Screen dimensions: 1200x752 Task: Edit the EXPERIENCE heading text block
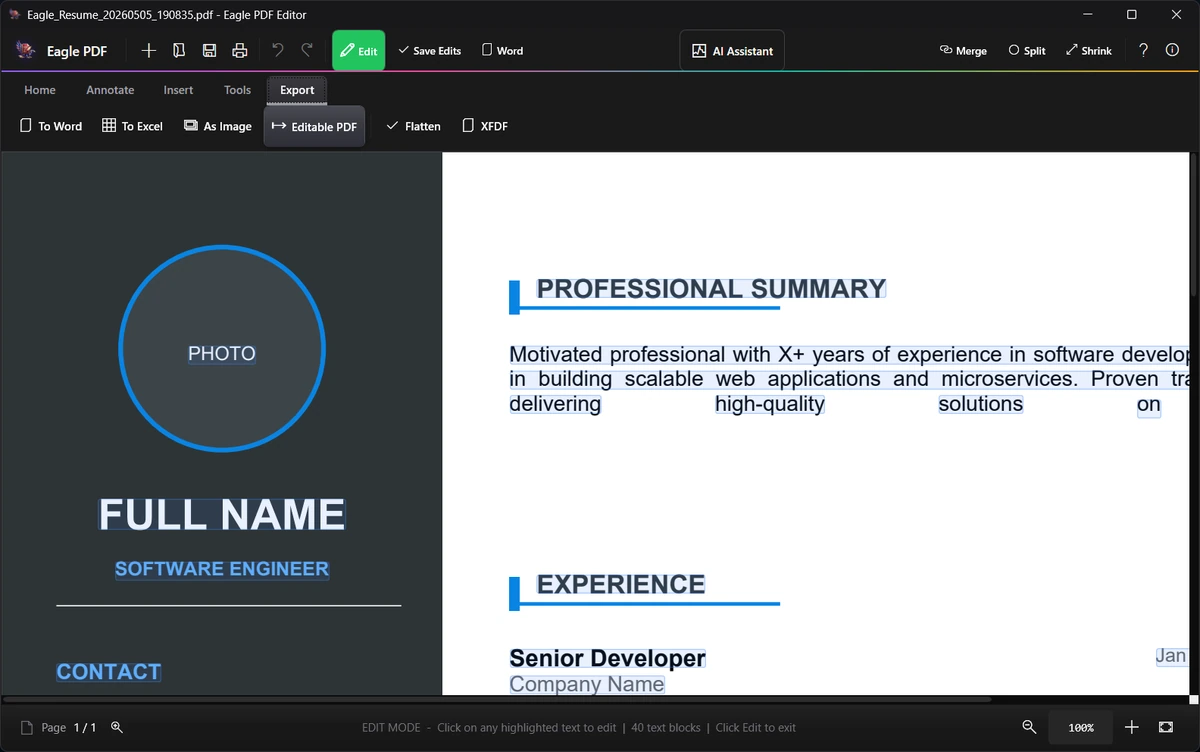coord(621,584)
